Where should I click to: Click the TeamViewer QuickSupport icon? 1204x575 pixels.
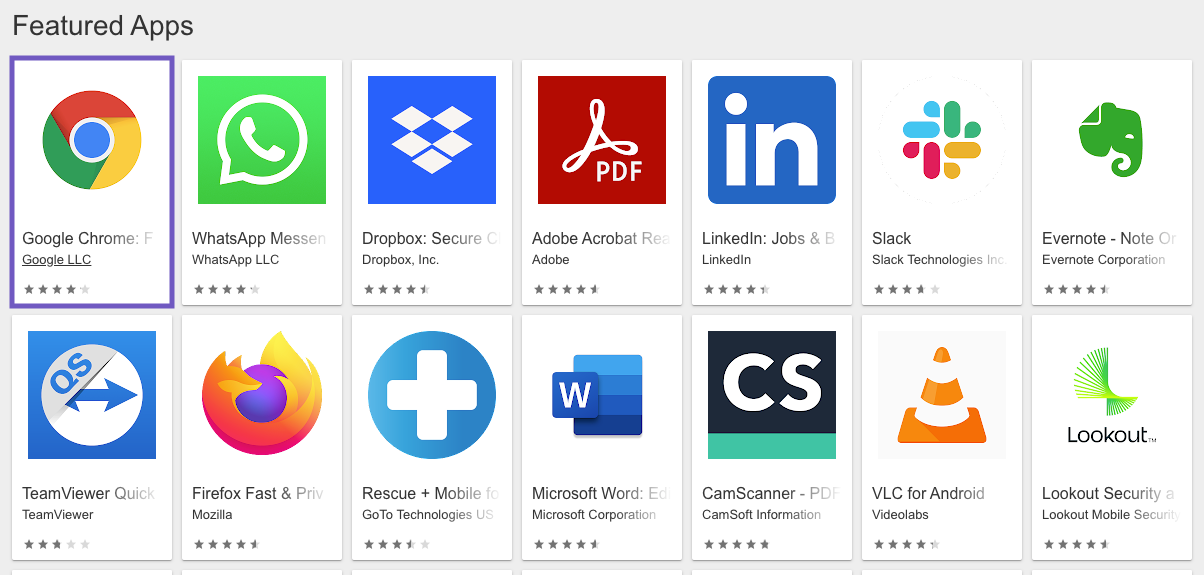[92, 395]
